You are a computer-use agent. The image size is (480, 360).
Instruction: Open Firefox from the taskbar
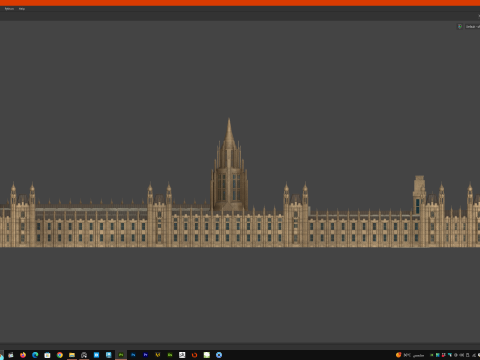pyautogui.click(x=23, y=355)
